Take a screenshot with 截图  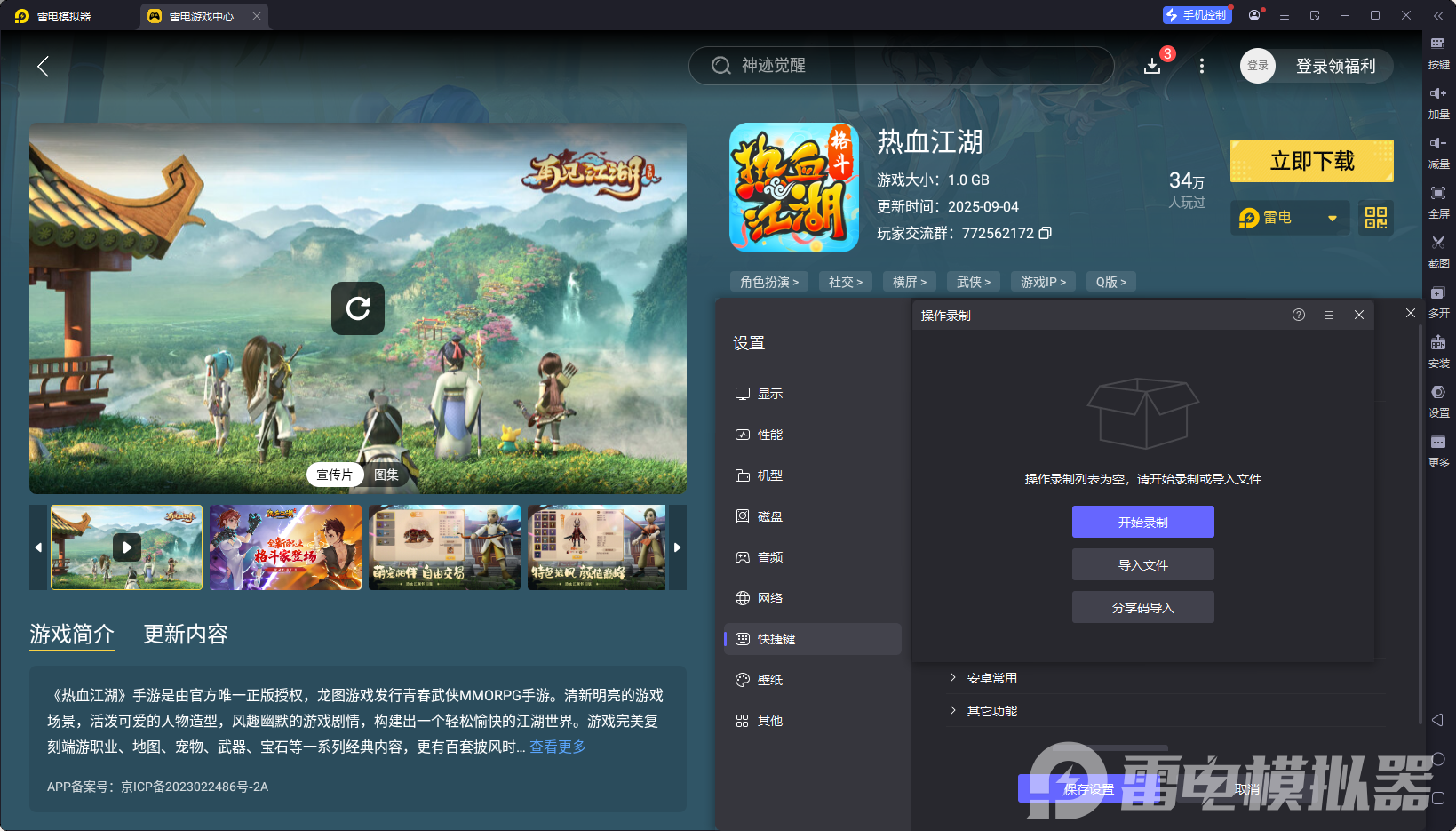pos(1438,252)
